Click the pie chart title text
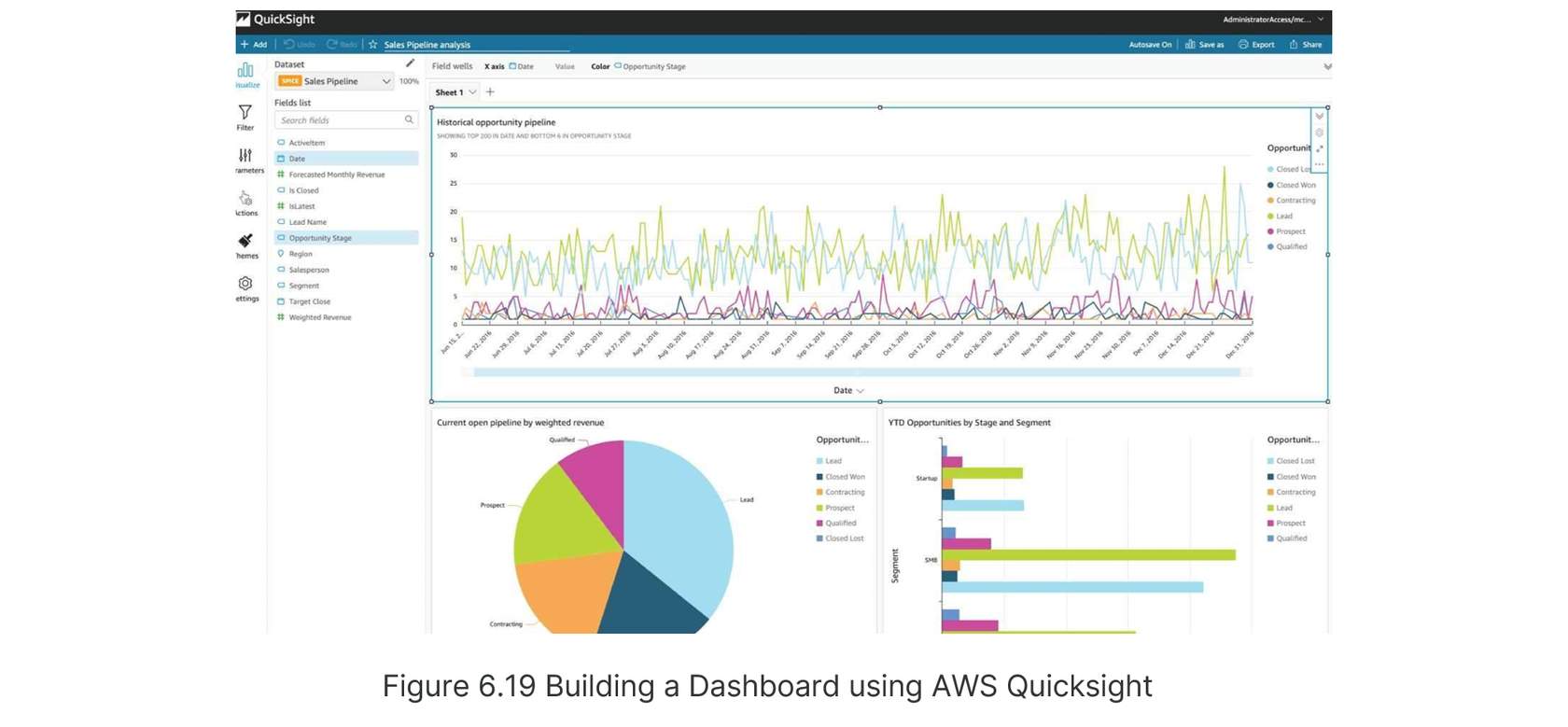Screen dimensions: 1568x727 (x=520, y=423)
